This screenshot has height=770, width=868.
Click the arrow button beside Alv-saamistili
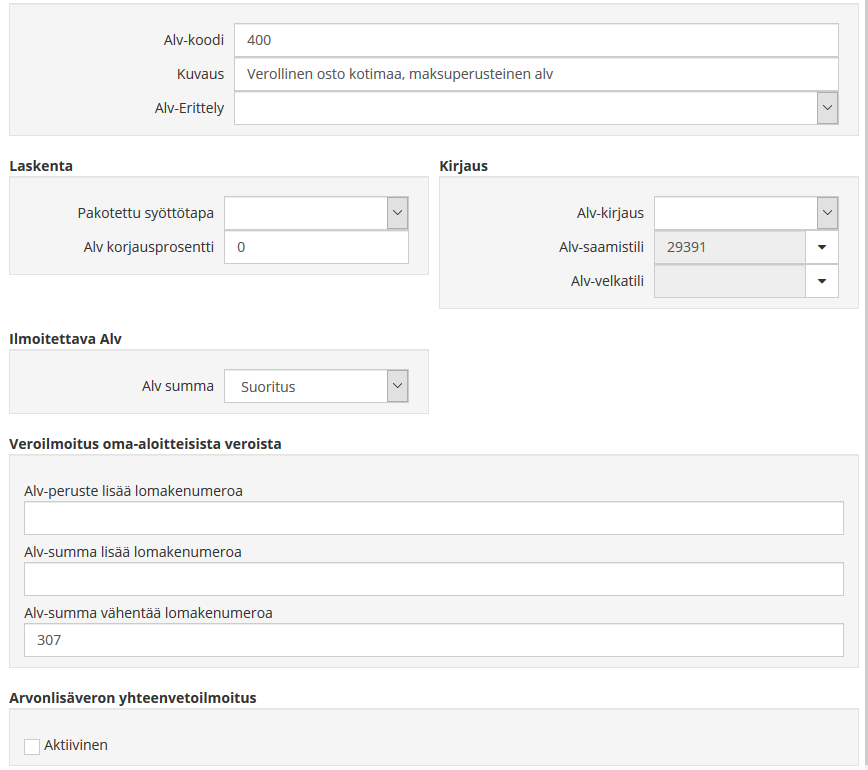click(822, 247)
